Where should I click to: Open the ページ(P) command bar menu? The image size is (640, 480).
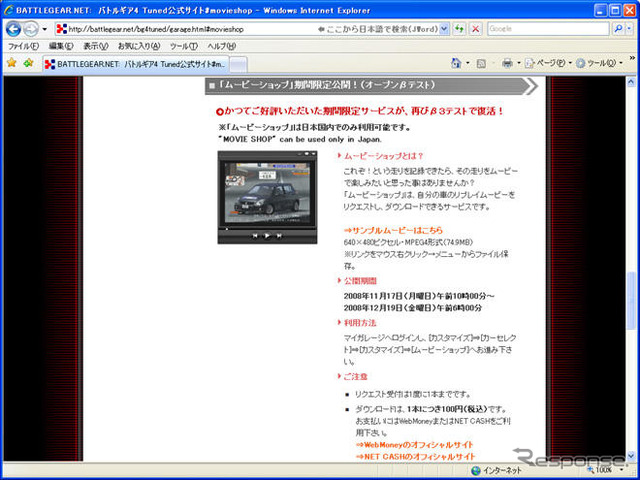click(x=548, y=63)
